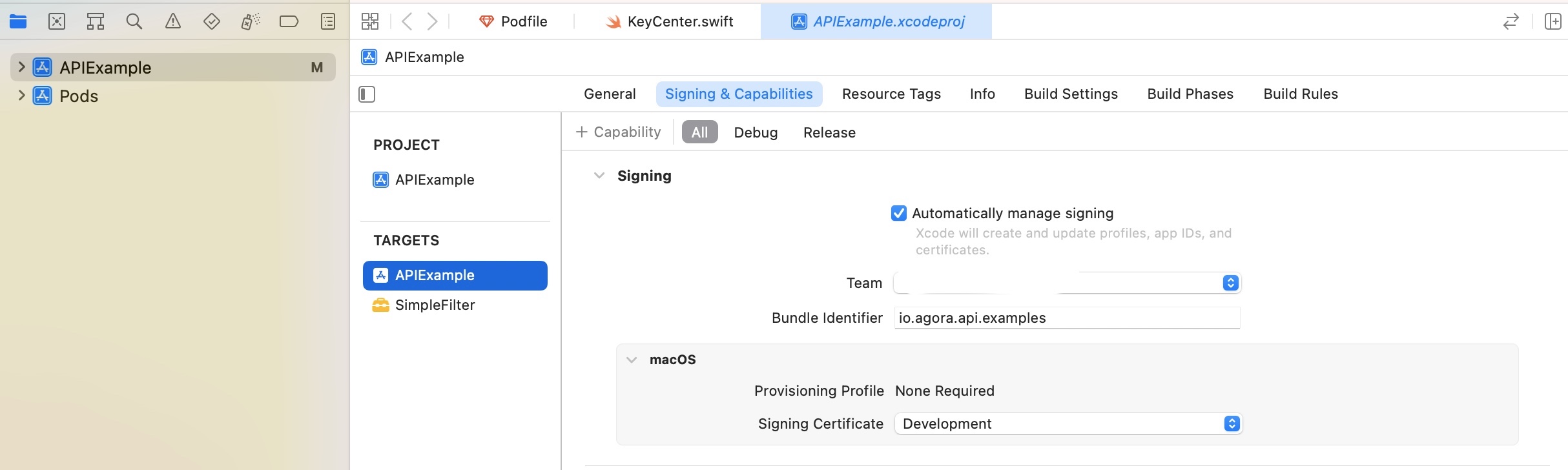Expand the Pods project tree item
This screenshot has height=470, width=1568.
pos(21,96)
